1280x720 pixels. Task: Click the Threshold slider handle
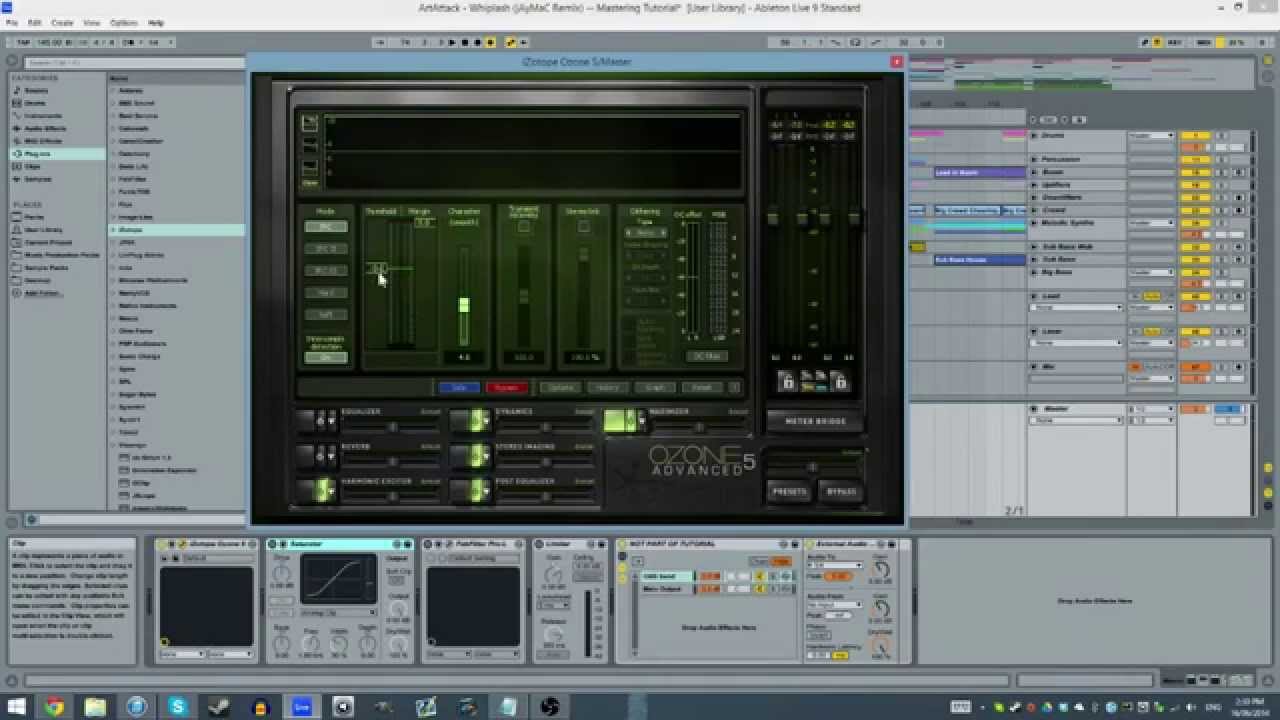378,268
